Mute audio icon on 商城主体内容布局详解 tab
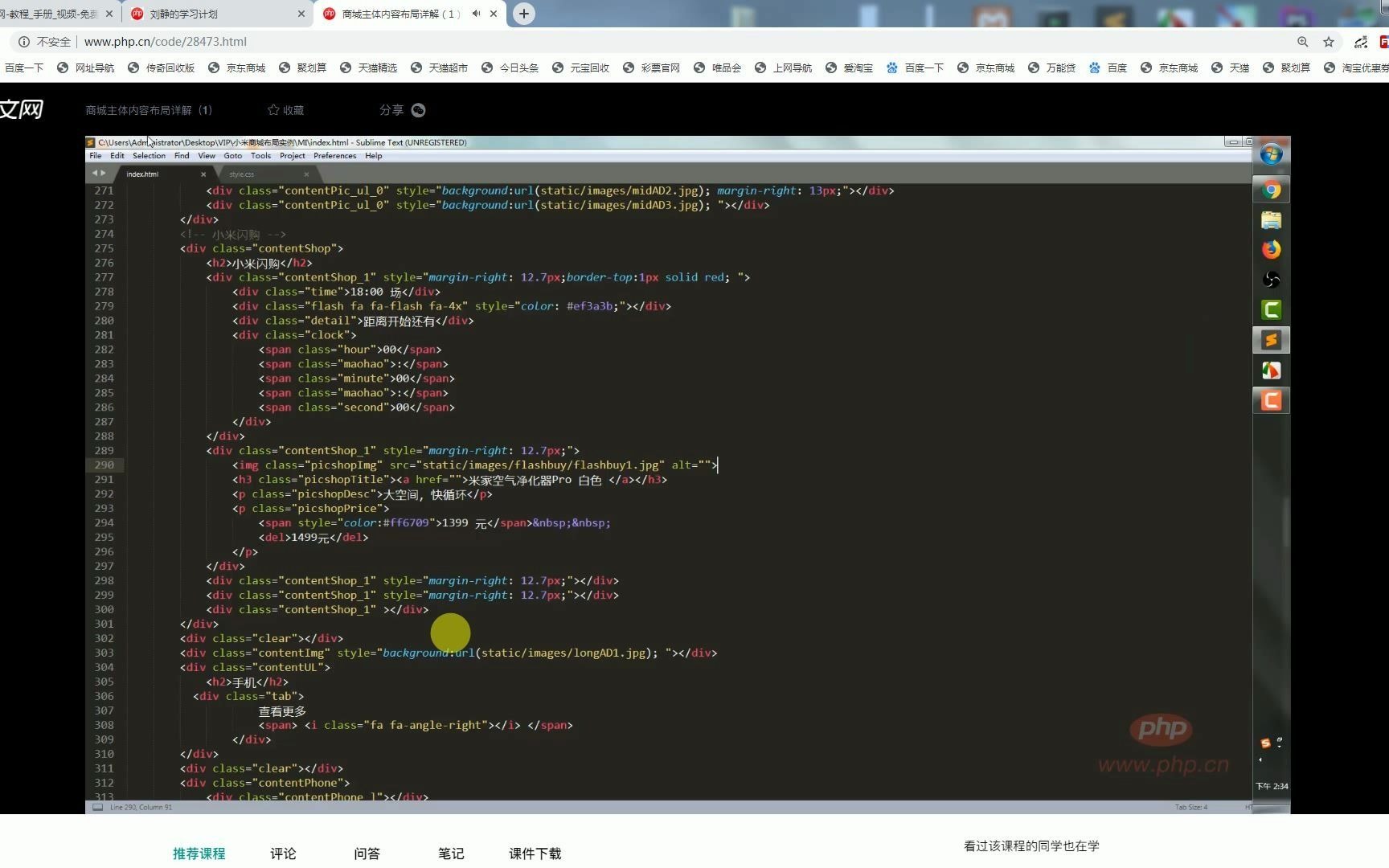 coord(477,14)
